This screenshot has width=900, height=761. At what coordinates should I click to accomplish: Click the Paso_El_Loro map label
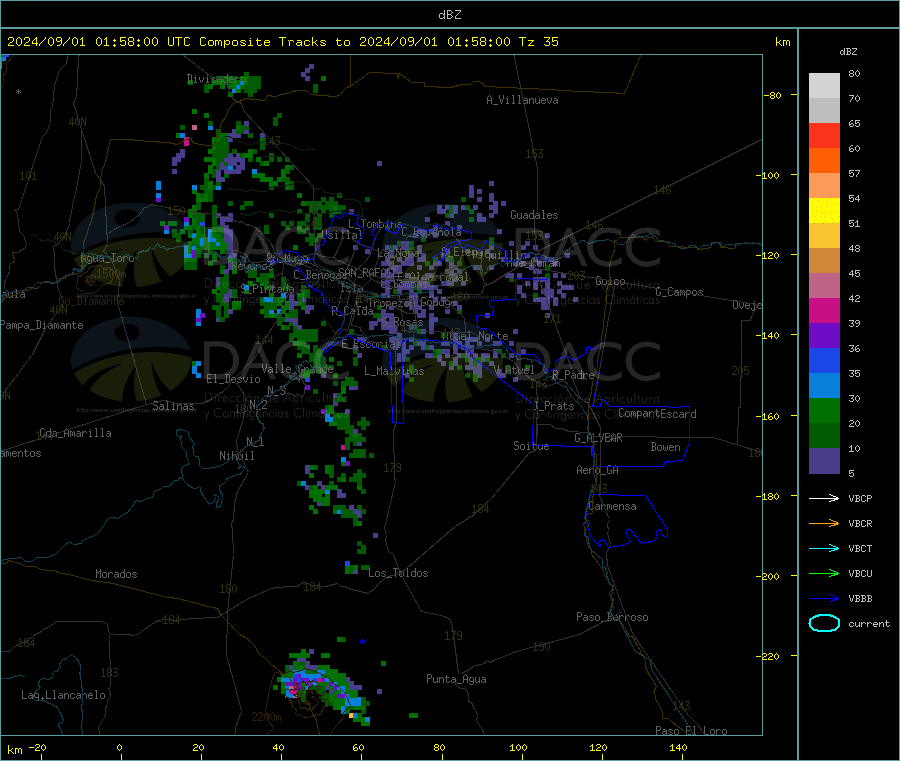point(692,731)
